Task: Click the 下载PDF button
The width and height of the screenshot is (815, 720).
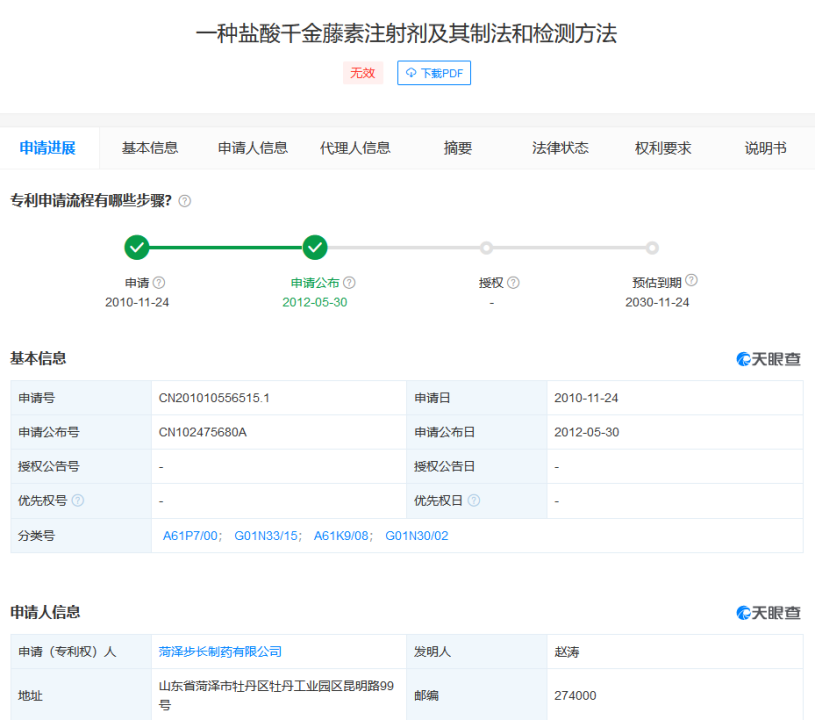Action: point(433,73)
